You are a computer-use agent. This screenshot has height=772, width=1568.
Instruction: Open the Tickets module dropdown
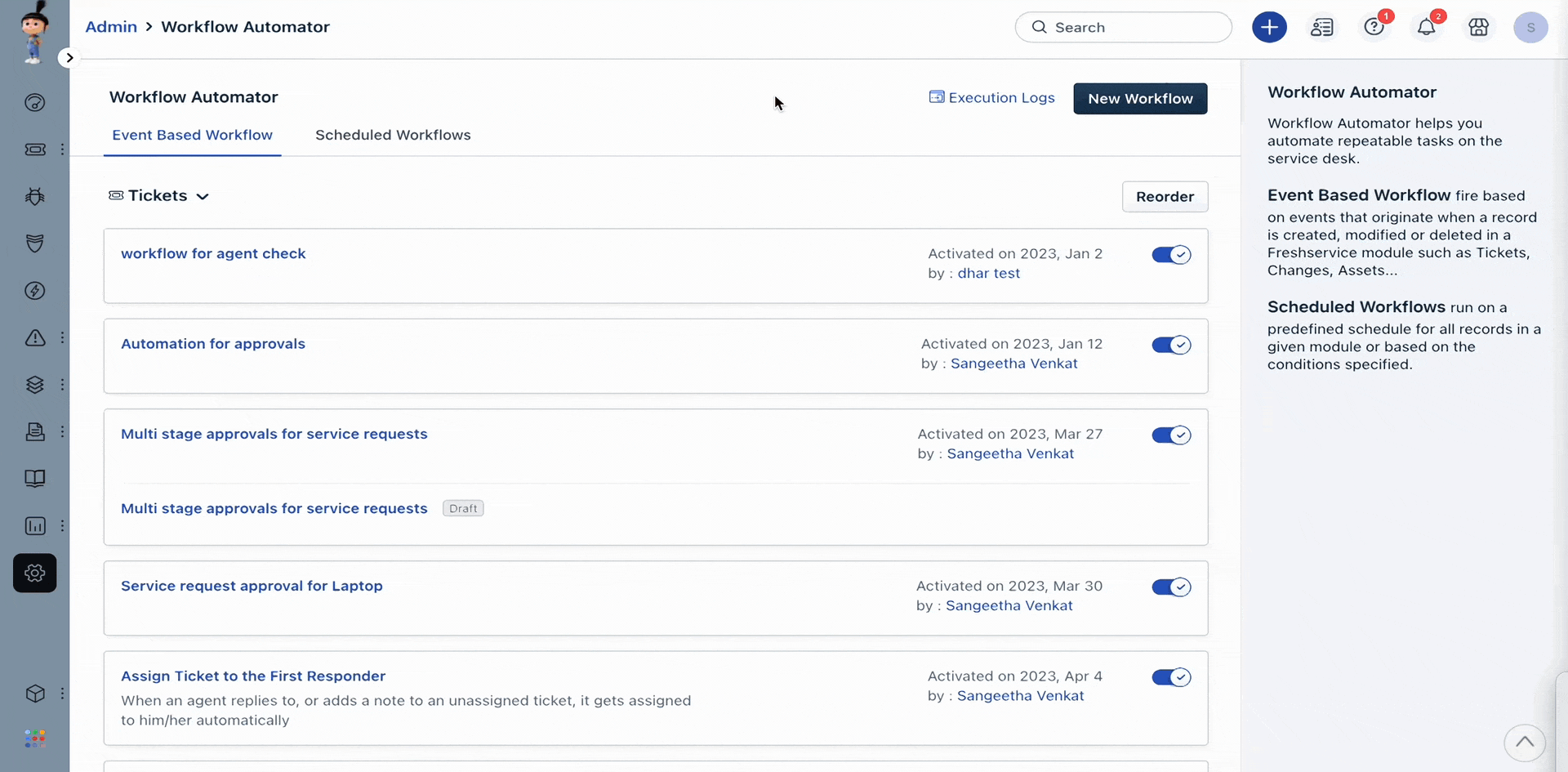tap(159, 195)
